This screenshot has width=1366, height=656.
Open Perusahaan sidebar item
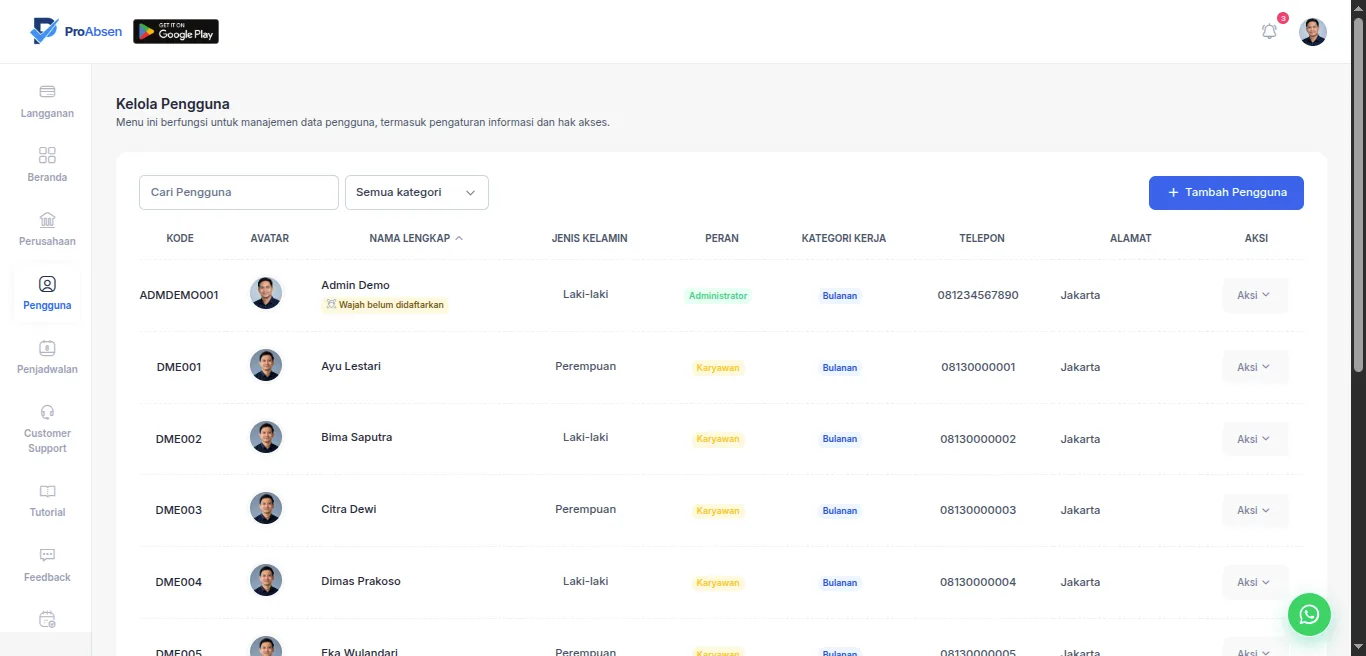coord(47,230)
